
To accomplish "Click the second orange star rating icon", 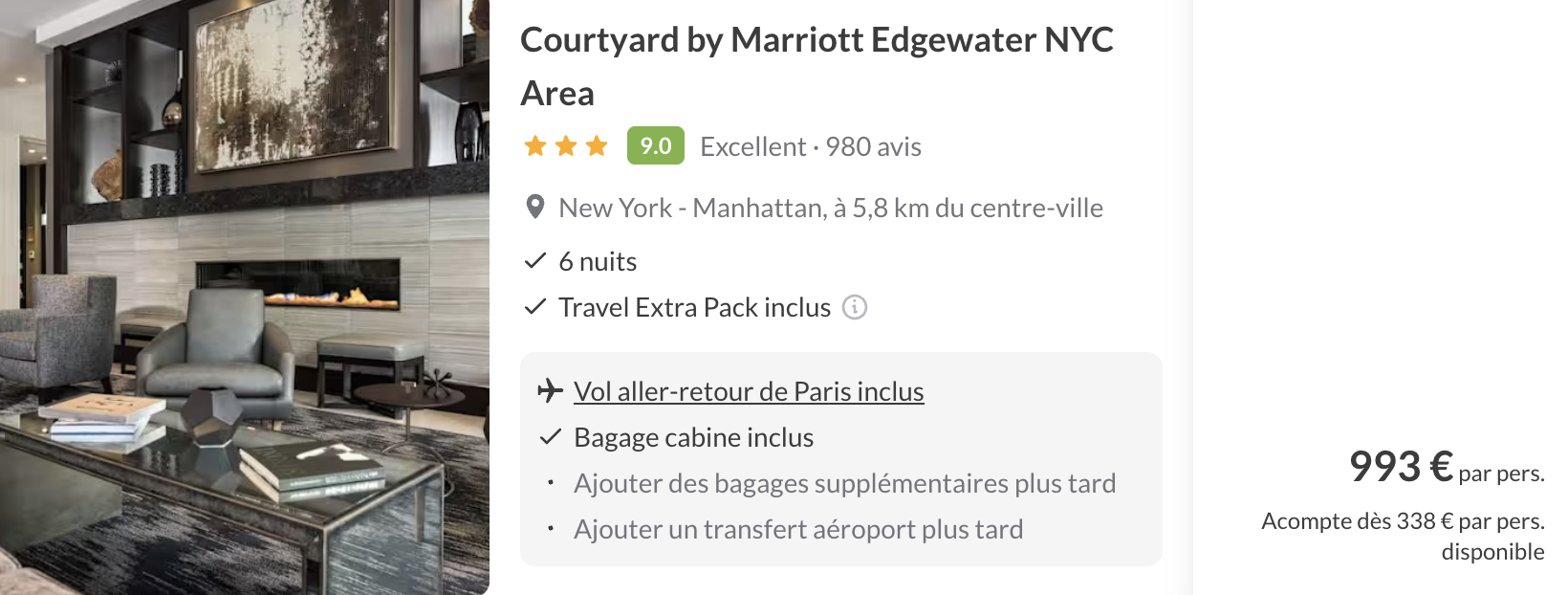I will pyautogui.click(x=566, y=145).
